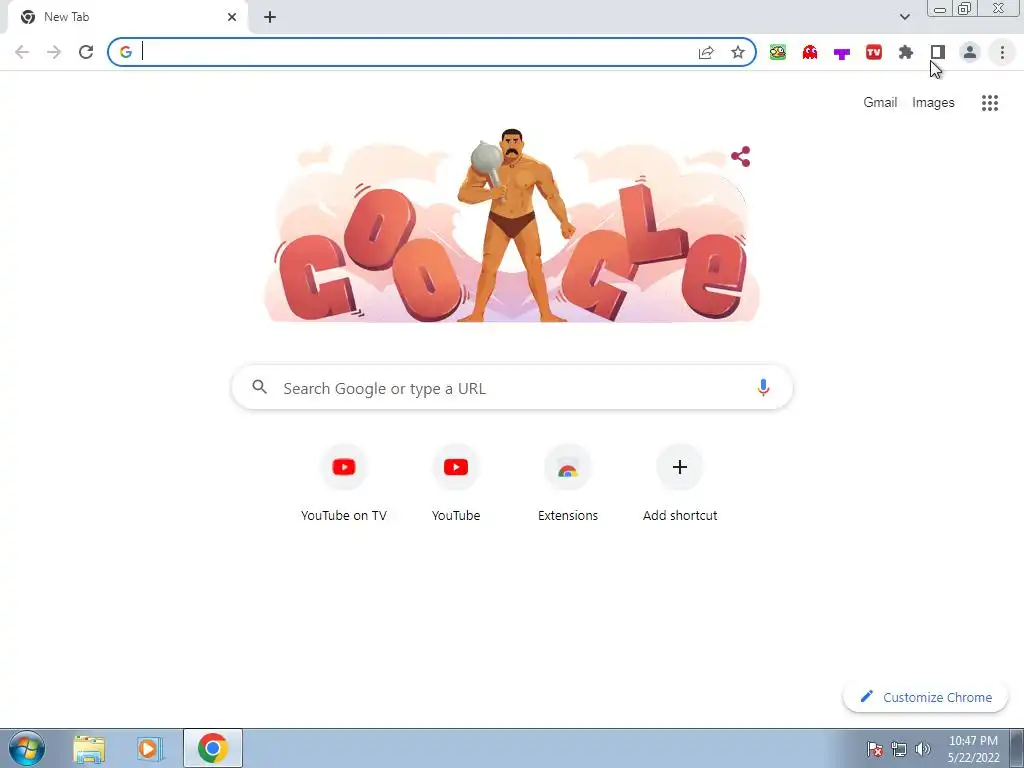1024x768 pixels.
Task: Expand the tab search chevron
Action: 904,17
